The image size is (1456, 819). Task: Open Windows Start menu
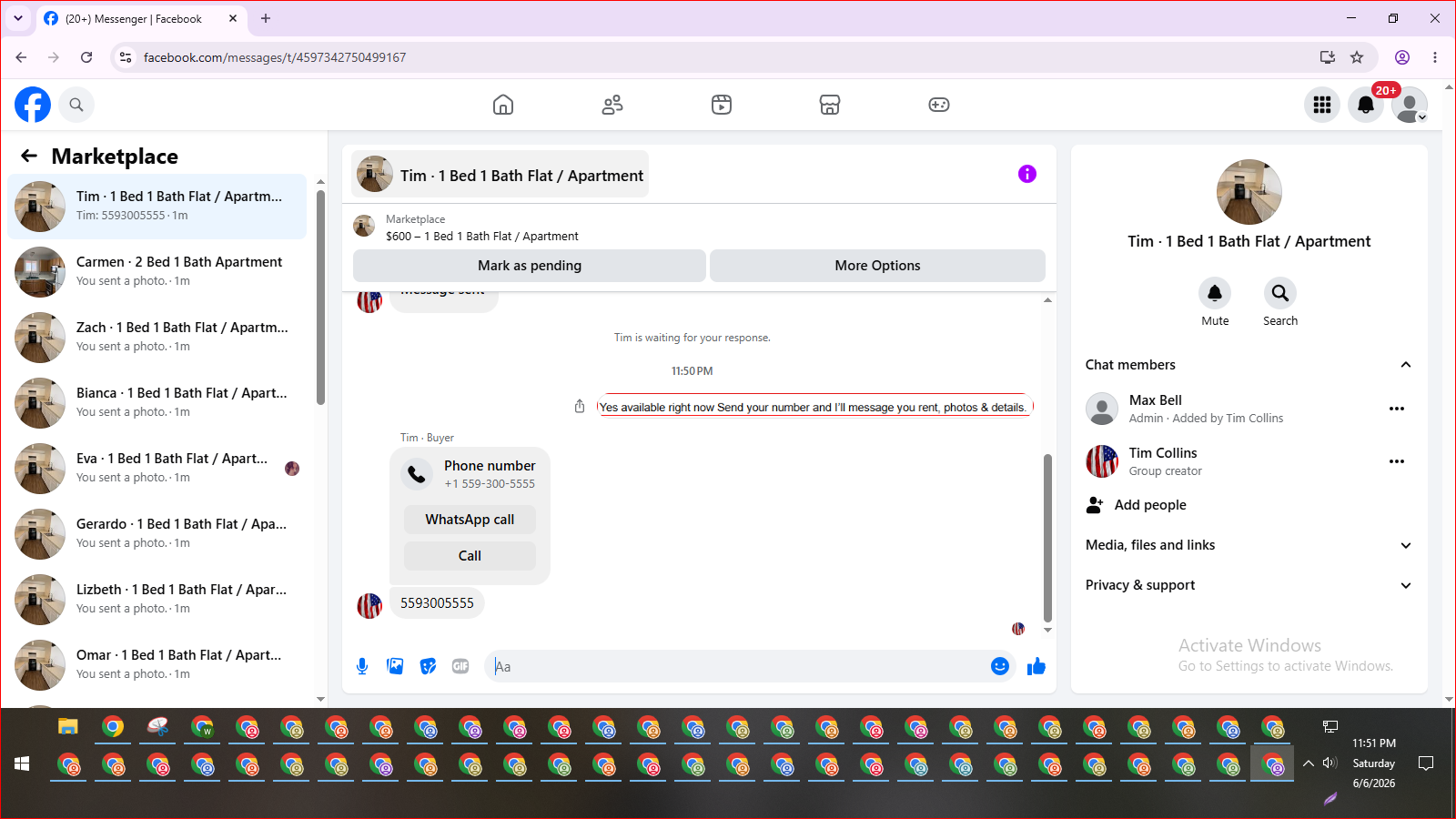[22, 763]
